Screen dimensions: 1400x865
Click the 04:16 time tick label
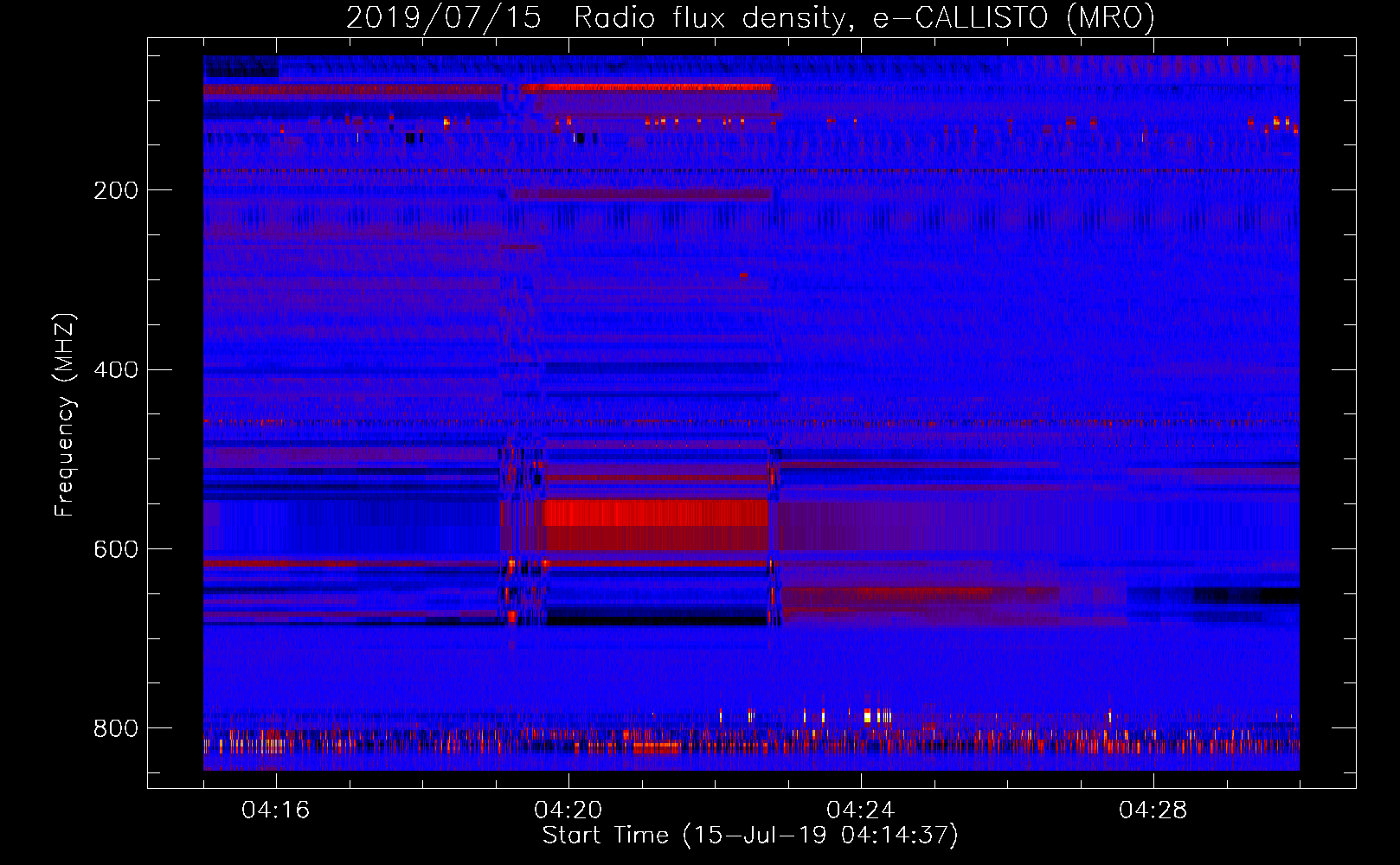tap(276, 810)
